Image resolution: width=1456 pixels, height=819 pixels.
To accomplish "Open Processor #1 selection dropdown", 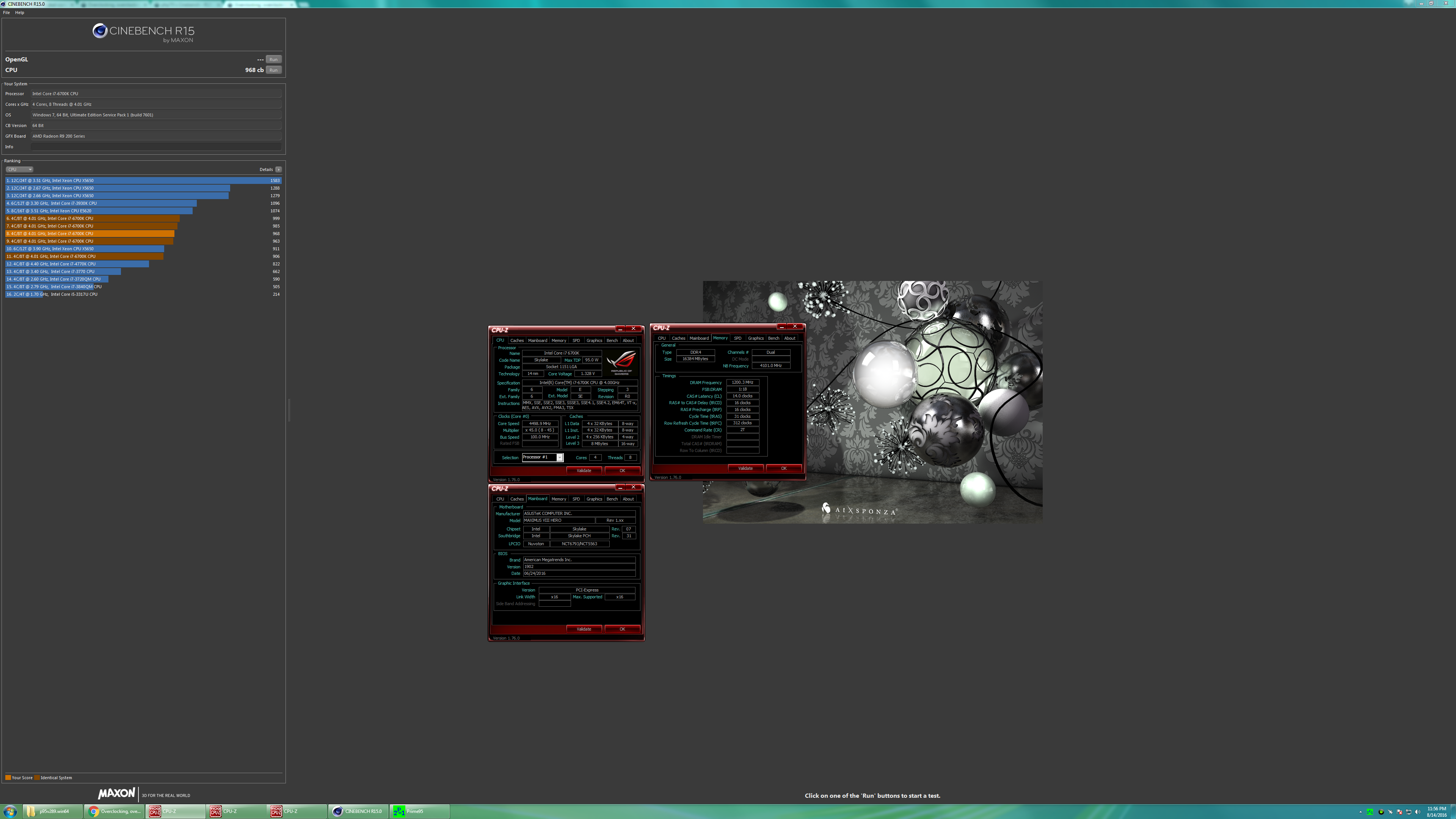I will [543, 457].
